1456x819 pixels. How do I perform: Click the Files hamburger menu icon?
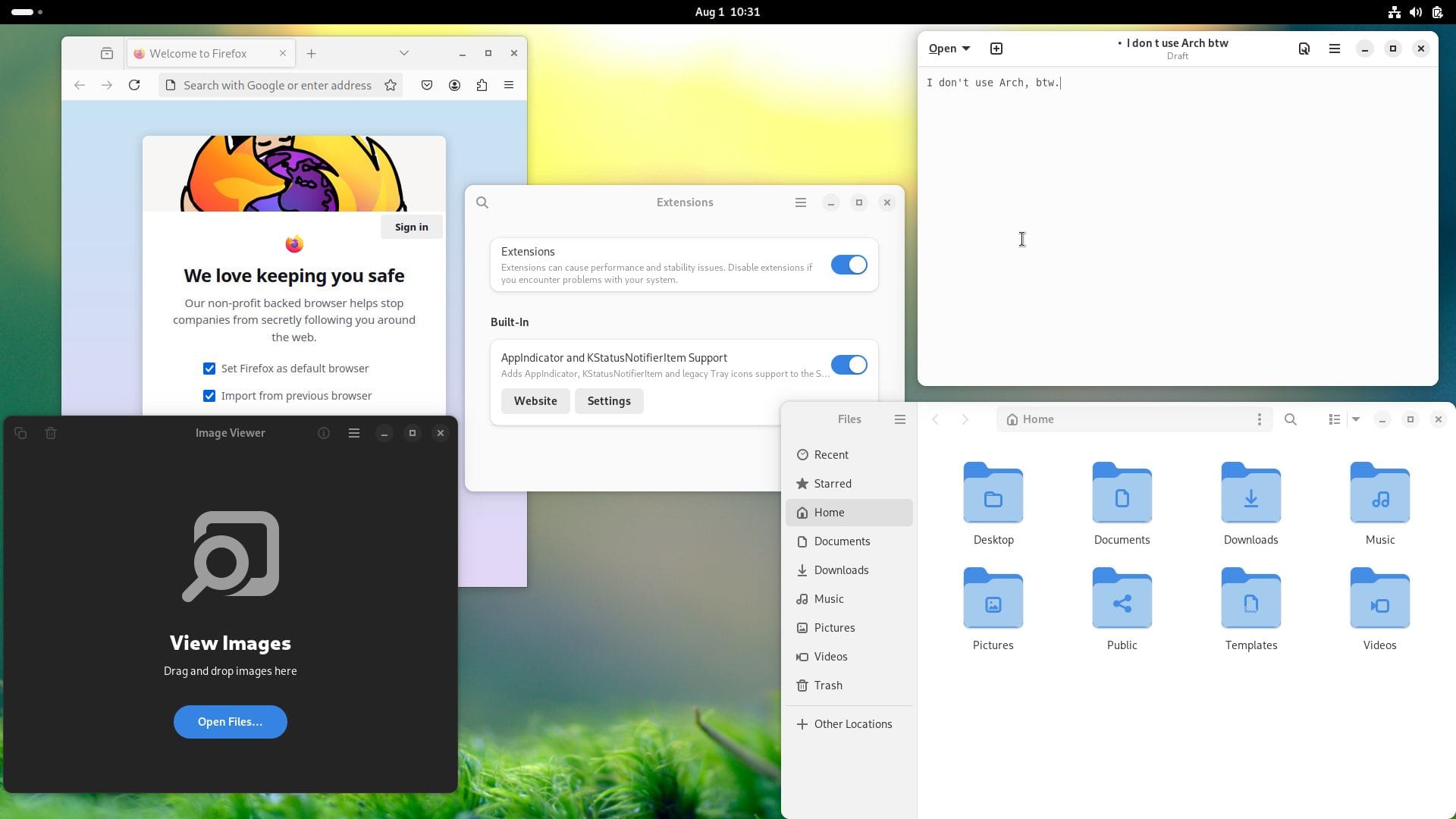click(x=899, y=419)
